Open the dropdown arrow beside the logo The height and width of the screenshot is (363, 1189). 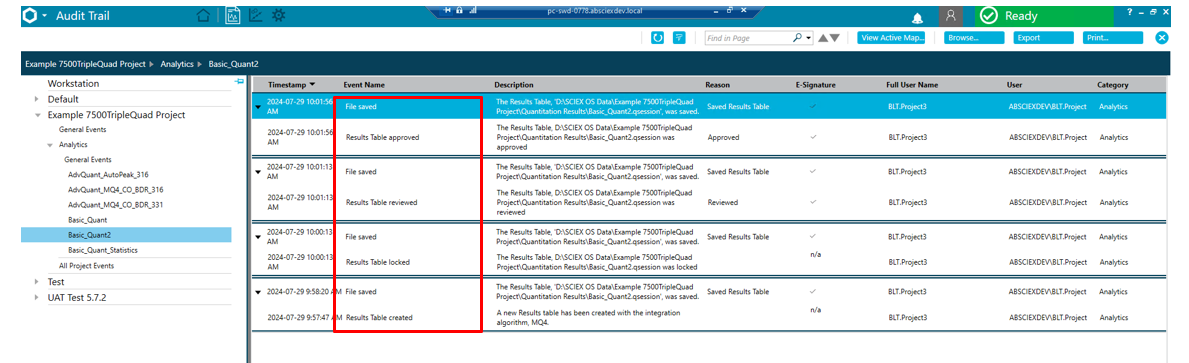[45, 16]
